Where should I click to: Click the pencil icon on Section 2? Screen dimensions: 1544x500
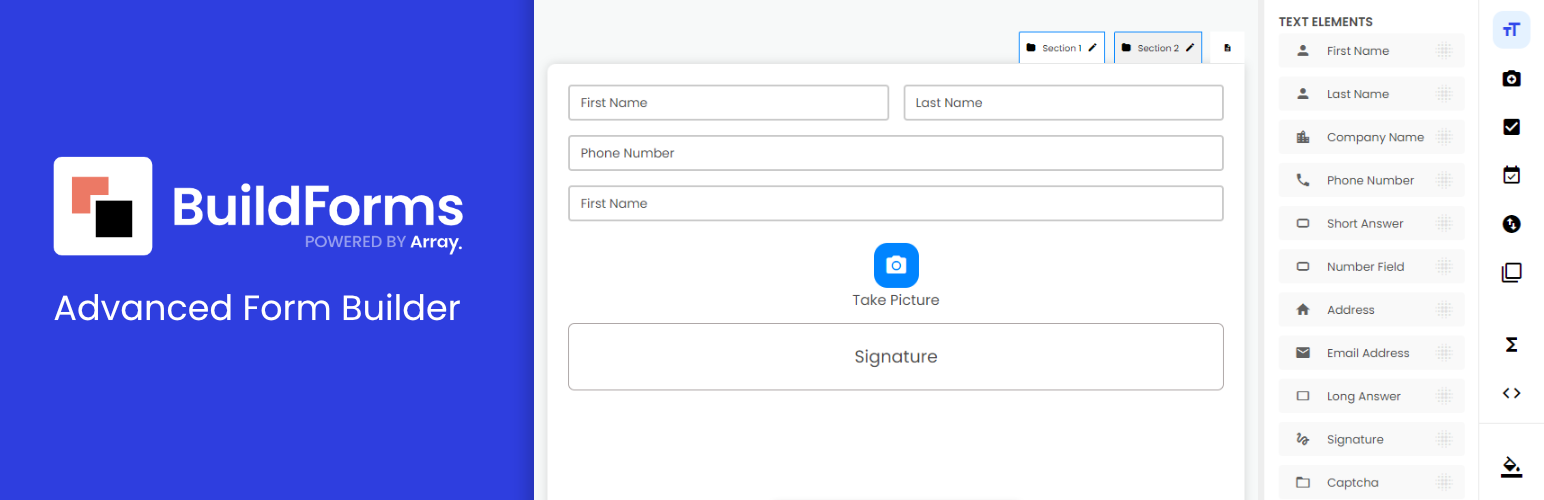tap(1189, 47)
